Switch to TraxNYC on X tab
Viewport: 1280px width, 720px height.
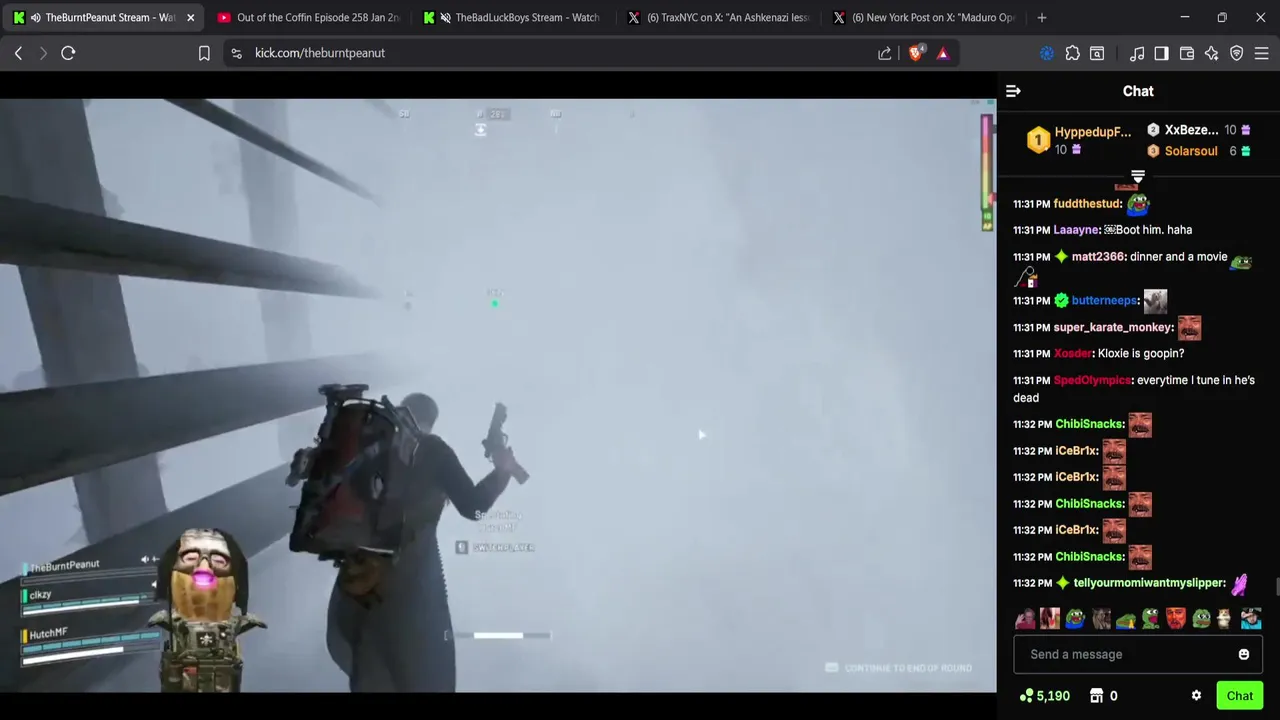(x=718, y=17)
